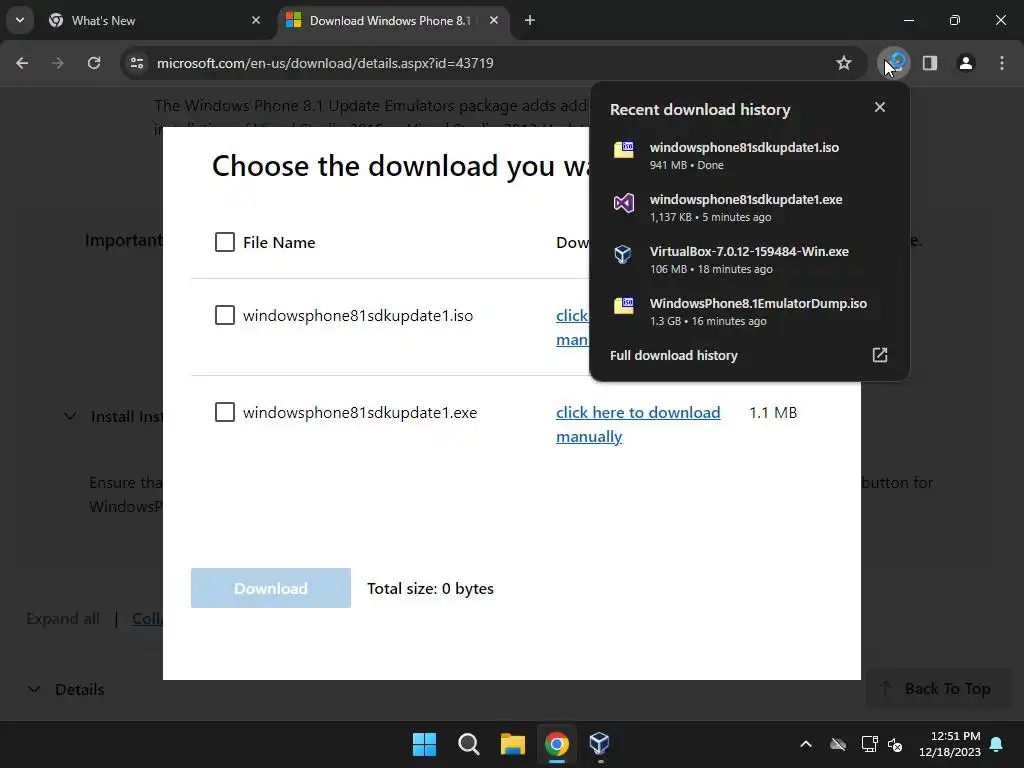This screenshot has height=768, width=1024.
Task: Click the Back To Top button
Action: (937, 688)
